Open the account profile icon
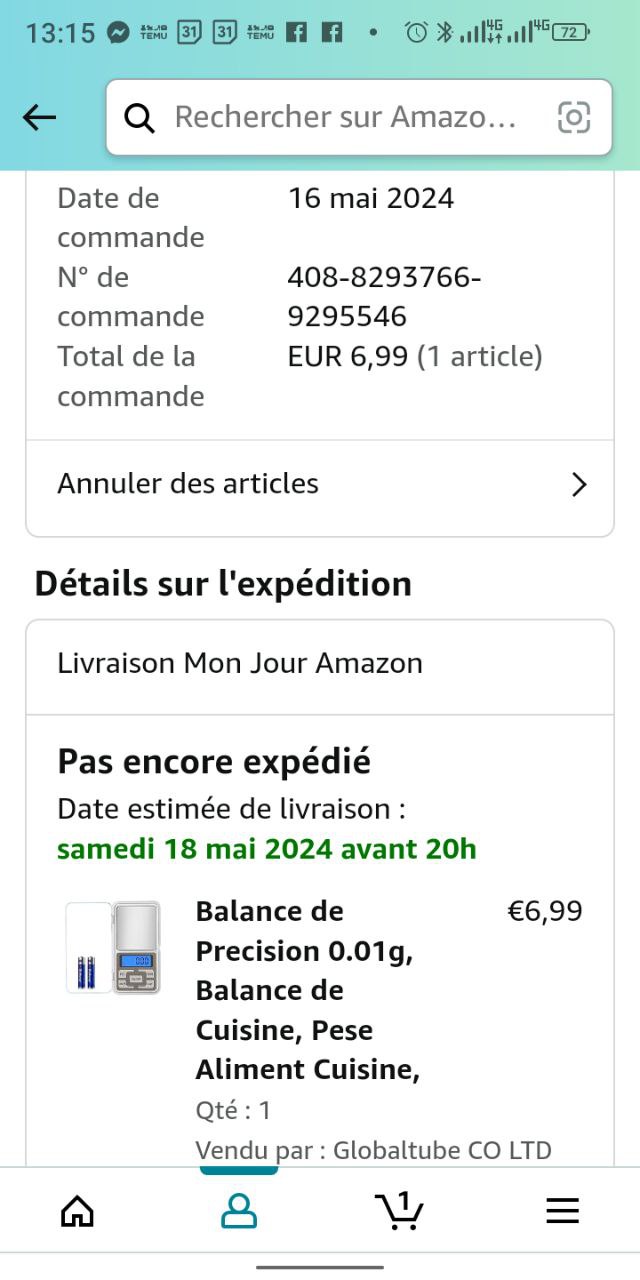The height and width of the screenshot is (1280, 640). click(239, 1211)
